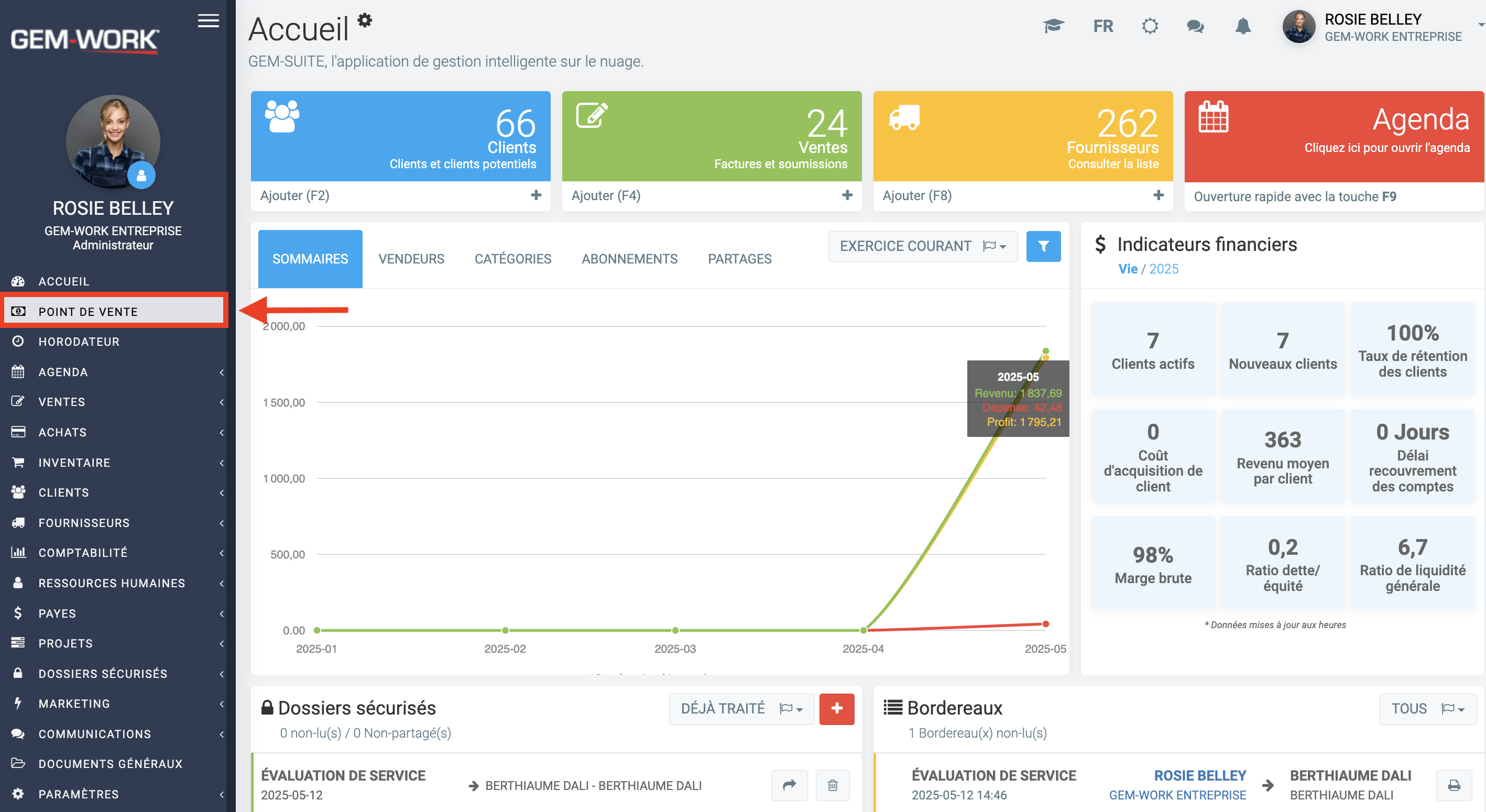Click the graduation cap tutorial icon
This screenshot has height=812, width=1486.
(1053, 27)
